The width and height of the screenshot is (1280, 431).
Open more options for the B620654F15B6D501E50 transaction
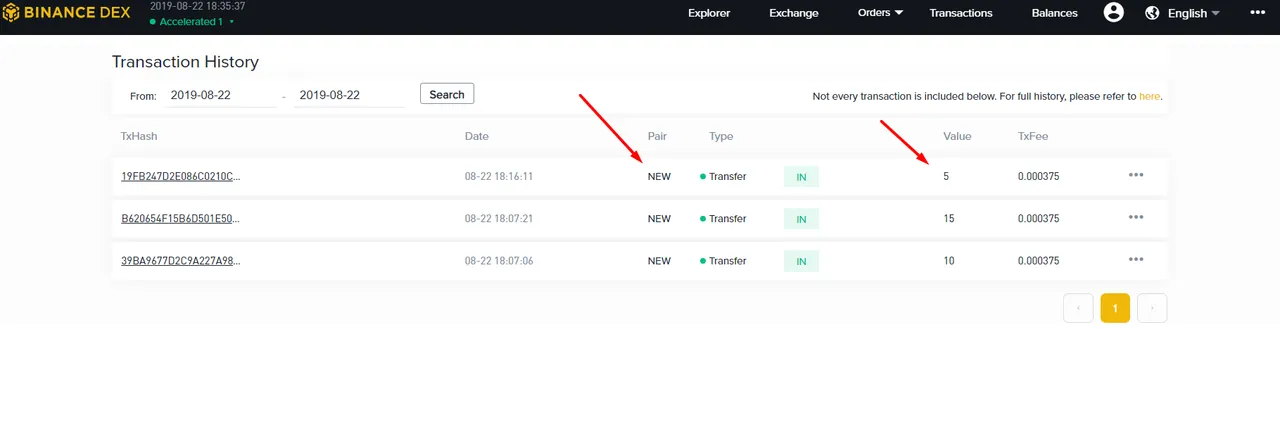click(1136, 217)
